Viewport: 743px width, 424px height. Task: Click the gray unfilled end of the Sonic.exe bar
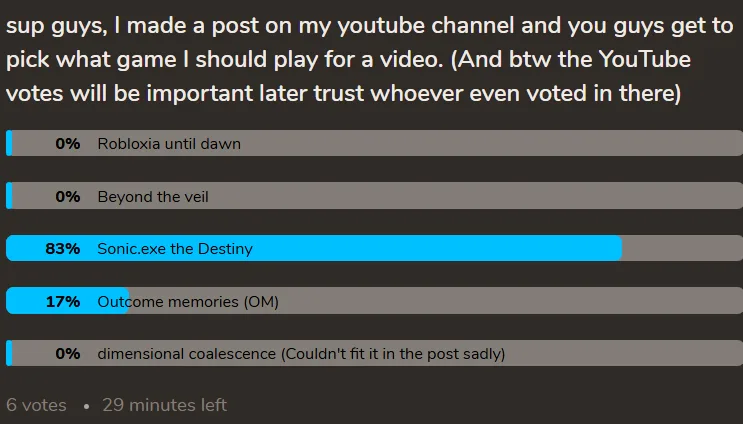click(x=682, y=249)
